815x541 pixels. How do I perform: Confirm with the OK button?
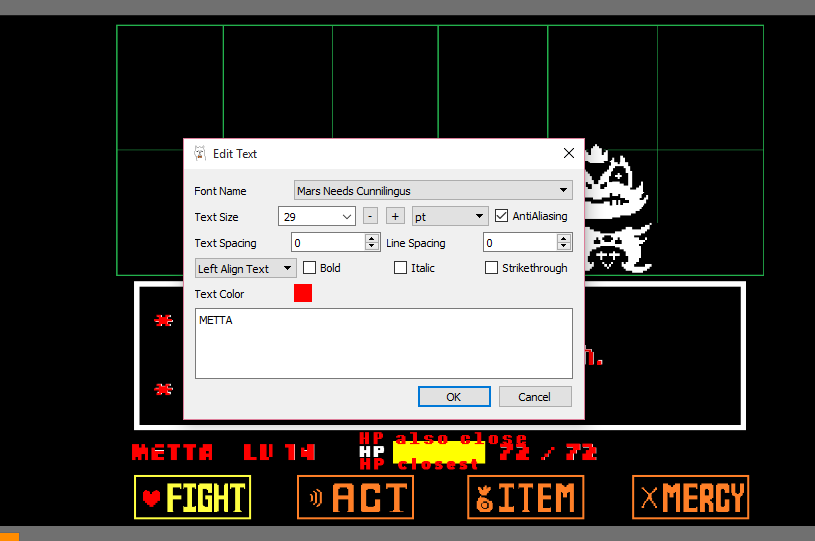454,397
